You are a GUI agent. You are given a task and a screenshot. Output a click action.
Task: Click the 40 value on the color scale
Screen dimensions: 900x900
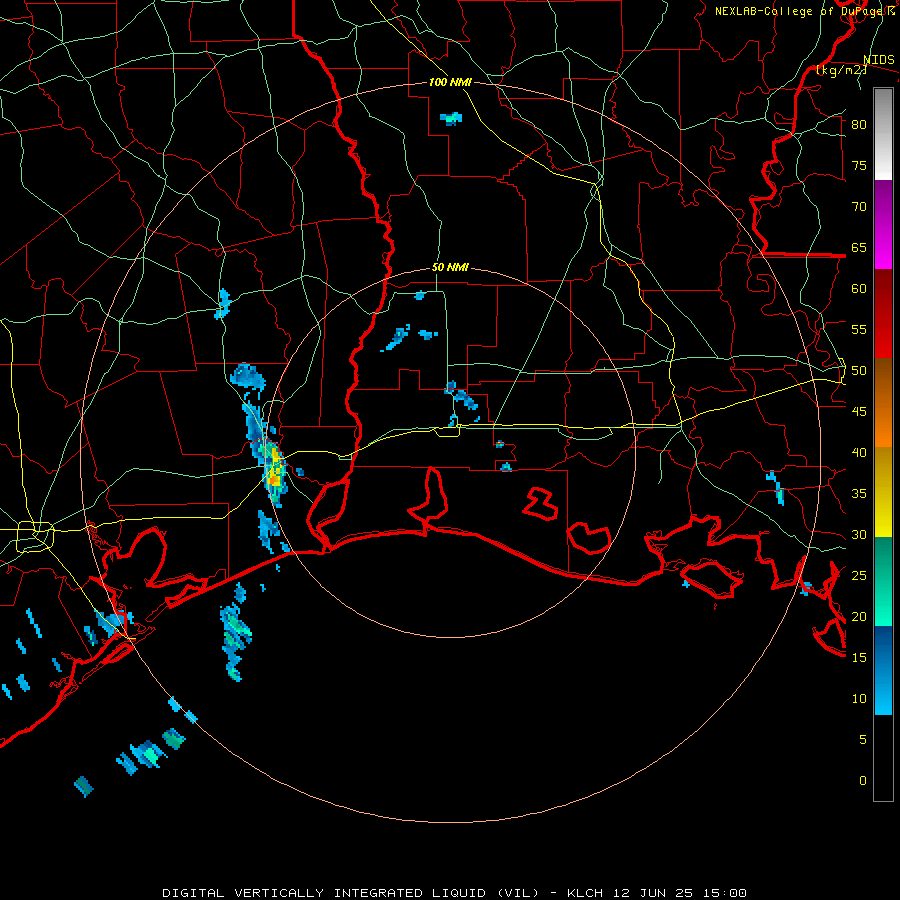(859, 452)
